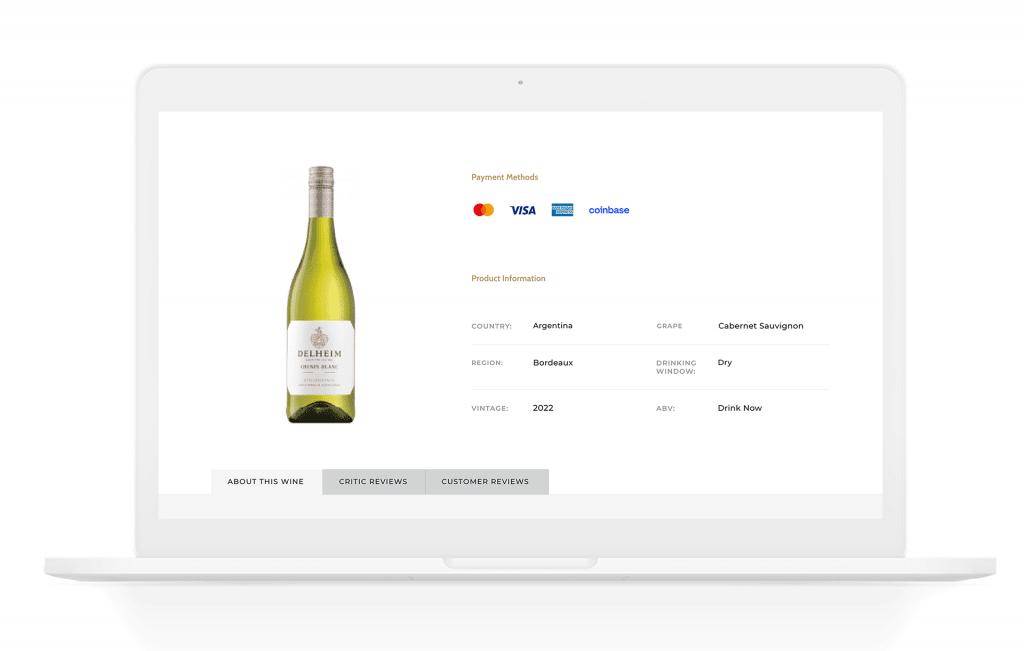Select the Drink Now value text
Screen dimensions: 1024x651
pyautogui.click(x=740, y=407)
